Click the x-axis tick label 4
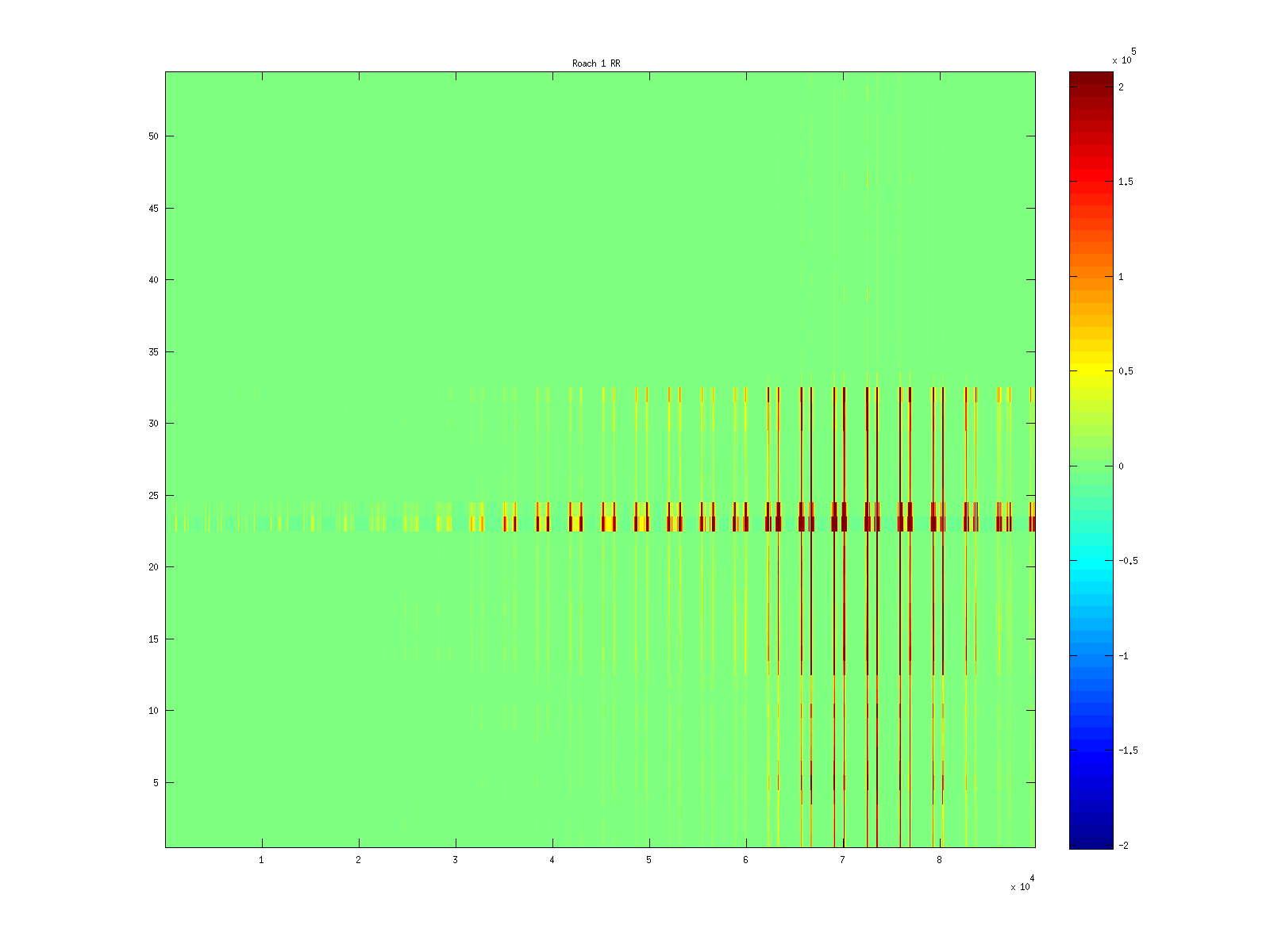This screenshot has width=1270, height=952. (552, 860)
